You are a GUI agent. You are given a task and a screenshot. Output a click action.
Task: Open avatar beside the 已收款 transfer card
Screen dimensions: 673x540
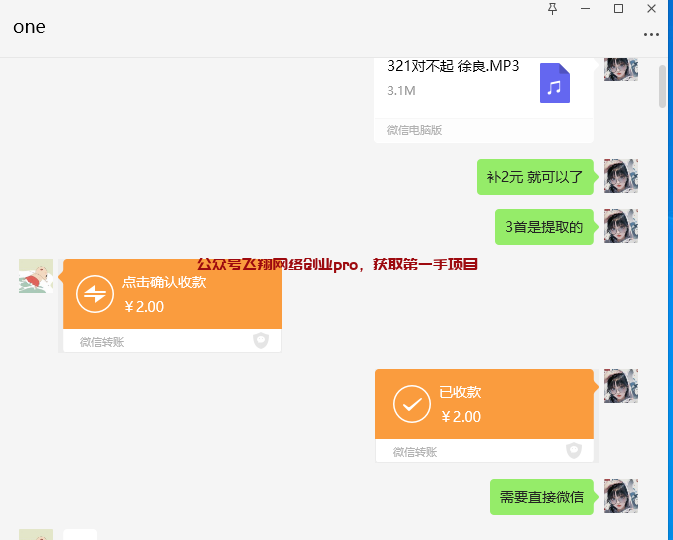point(620,386)
